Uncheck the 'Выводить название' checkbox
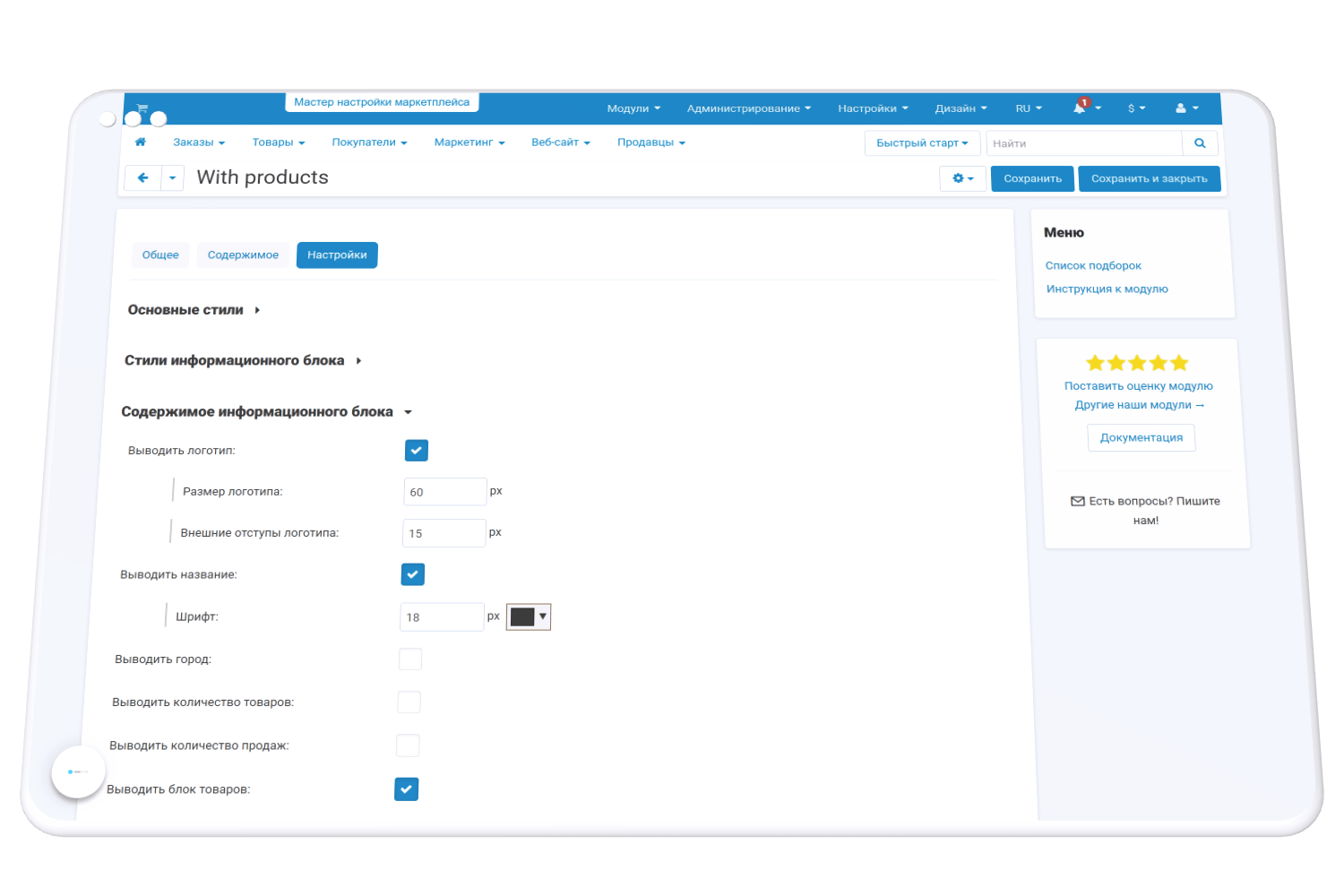The image size is (1344, 896). [x=413, y=574]
